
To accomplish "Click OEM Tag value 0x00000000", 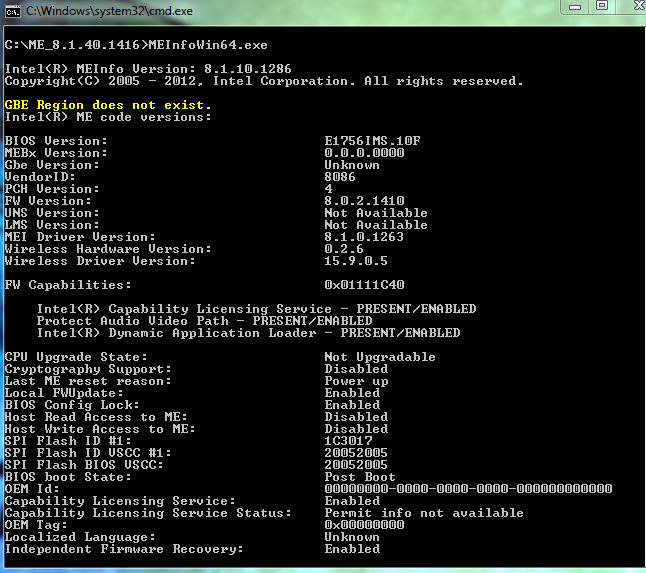I will click(x=364, y=525).
